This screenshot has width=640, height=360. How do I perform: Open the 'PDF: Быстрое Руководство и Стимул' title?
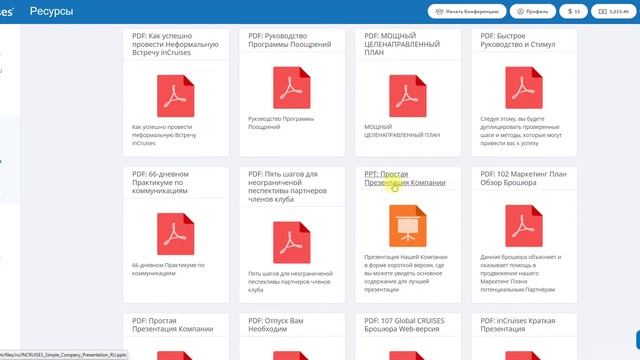518,40
